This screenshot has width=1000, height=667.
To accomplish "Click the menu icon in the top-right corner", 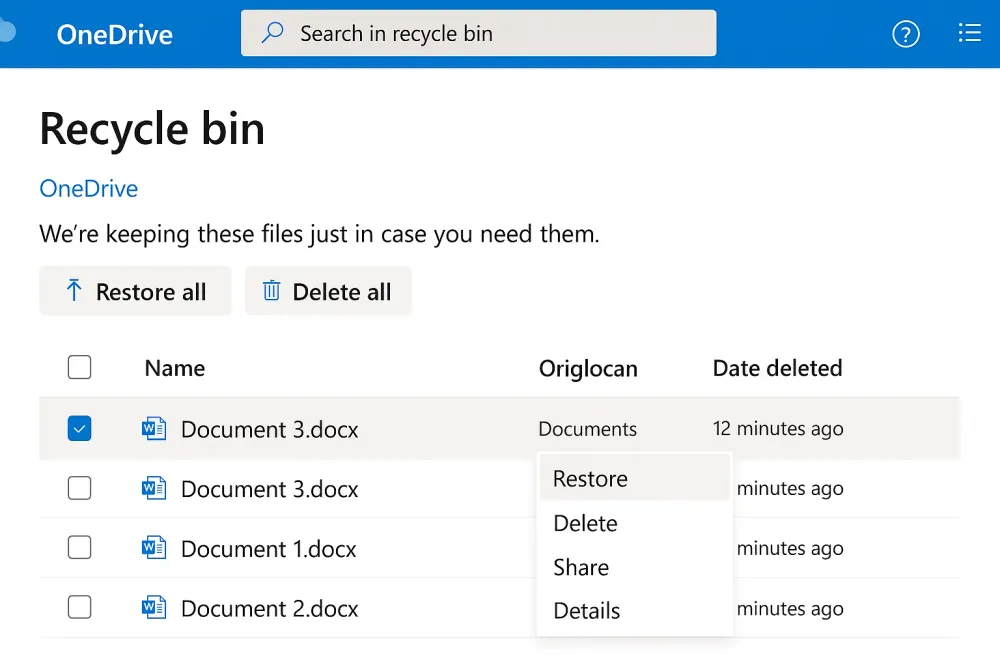I will 969,33.
